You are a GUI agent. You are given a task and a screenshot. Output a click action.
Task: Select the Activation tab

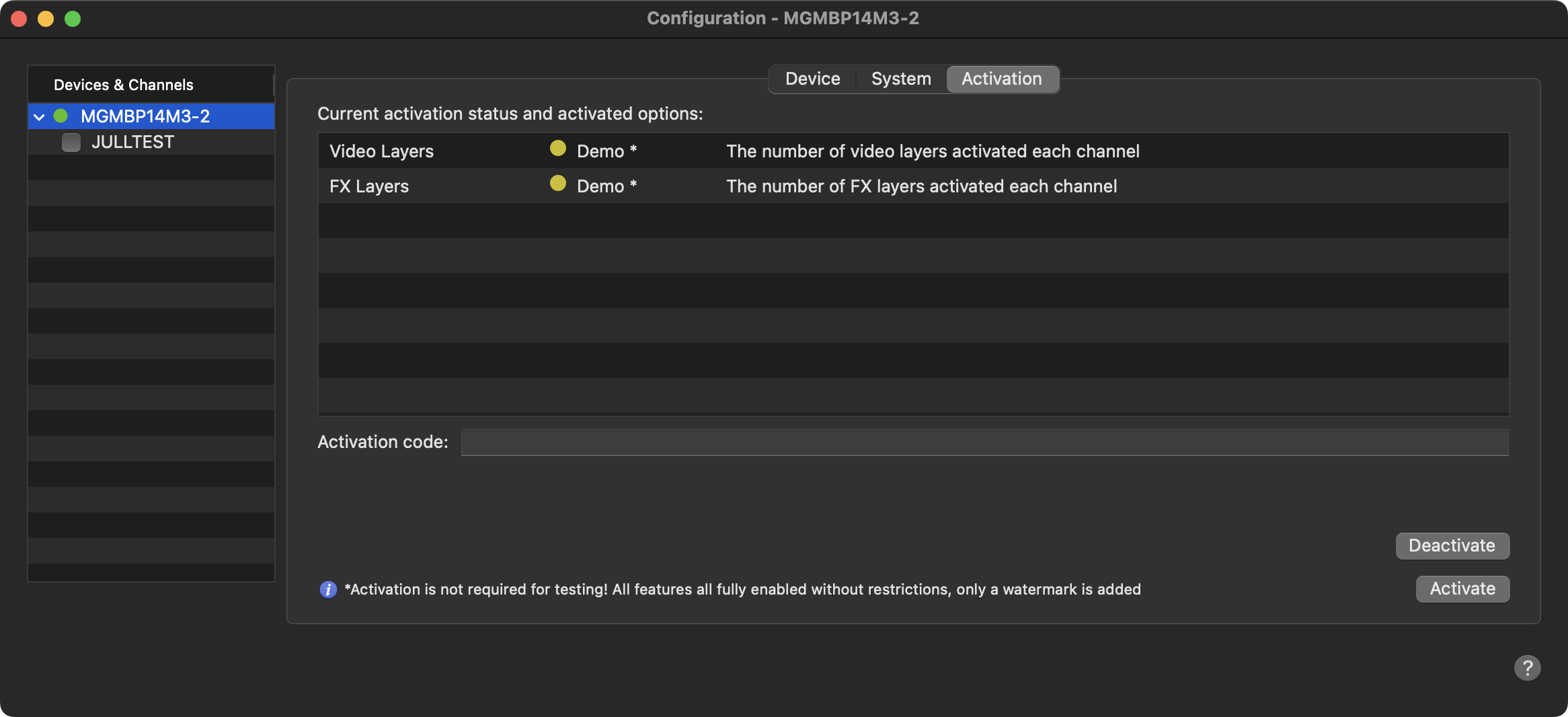(x=1001, y=79)
